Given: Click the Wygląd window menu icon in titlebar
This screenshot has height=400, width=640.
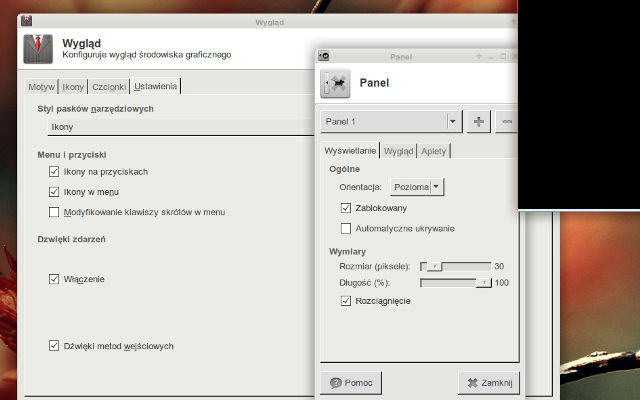Looking at the screenshot, I should point(26,21).
